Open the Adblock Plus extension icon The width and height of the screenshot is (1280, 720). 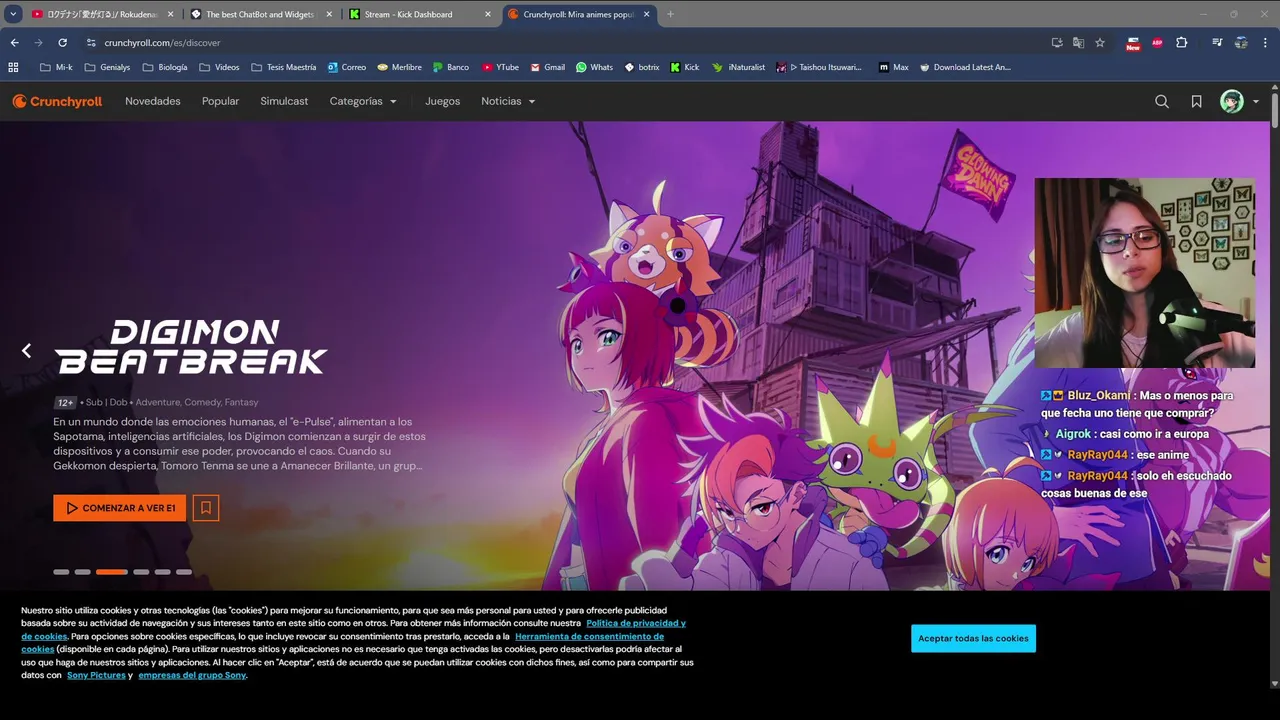(x=1157, y=43)
